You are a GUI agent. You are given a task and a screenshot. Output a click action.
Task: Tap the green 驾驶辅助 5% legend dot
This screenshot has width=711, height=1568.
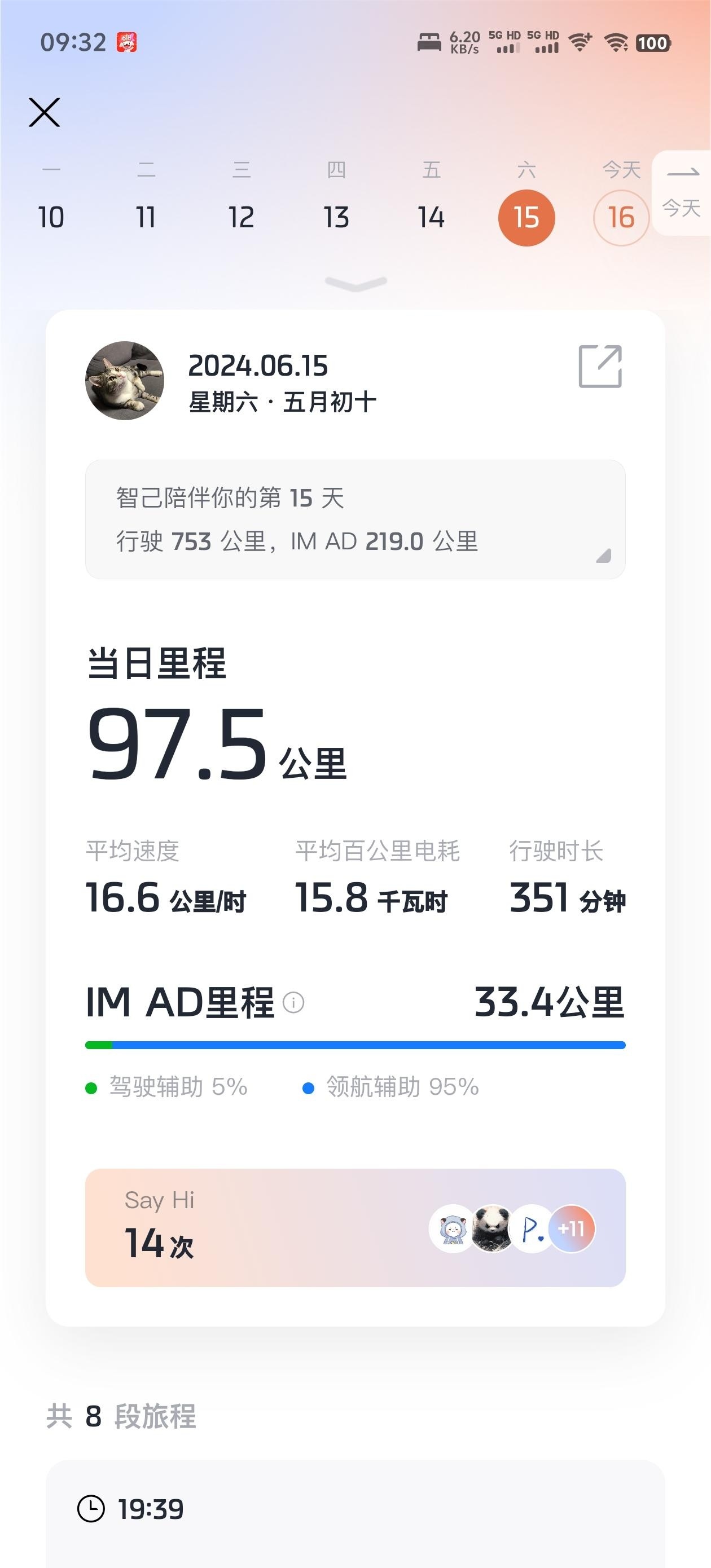(x=91, y=1088)
